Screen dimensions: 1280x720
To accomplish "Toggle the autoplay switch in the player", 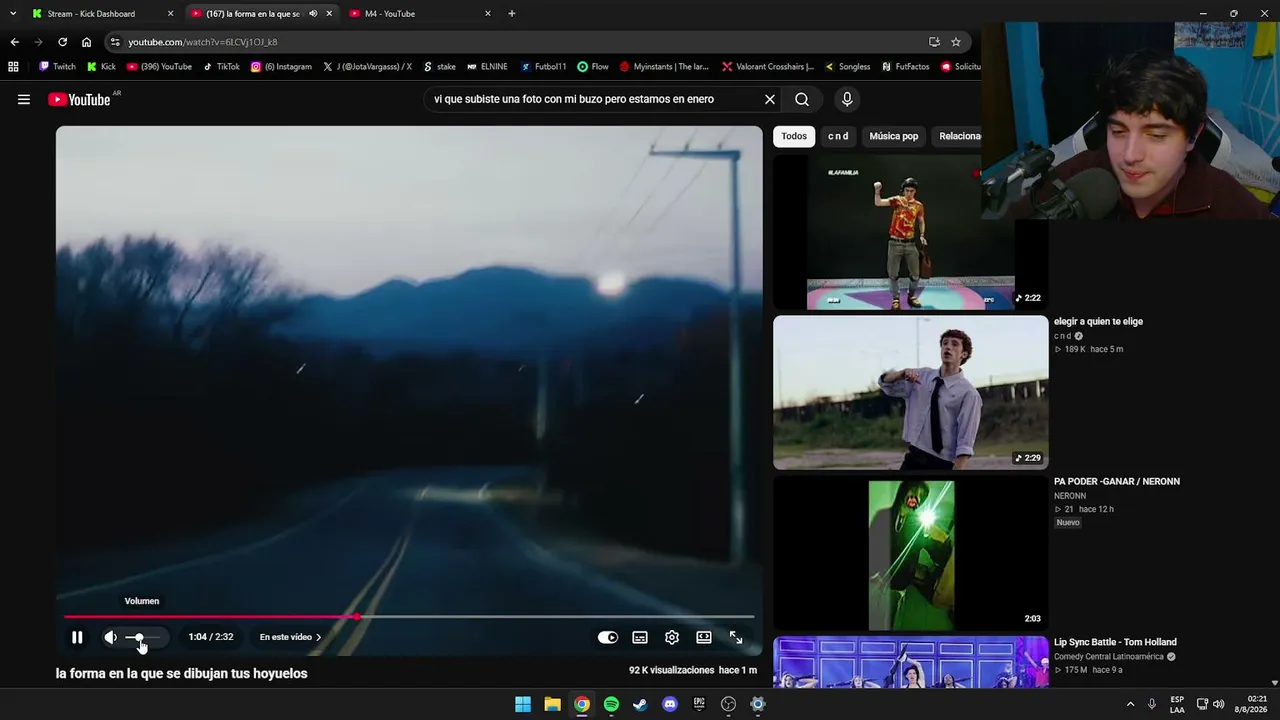I will pos(608,637).
